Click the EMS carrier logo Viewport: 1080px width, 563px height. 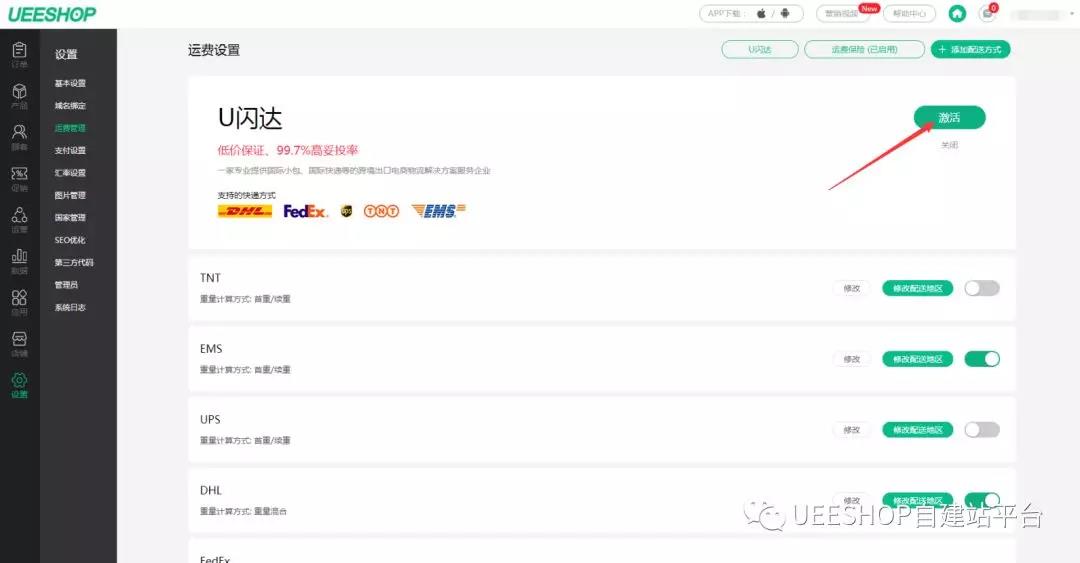438,211
